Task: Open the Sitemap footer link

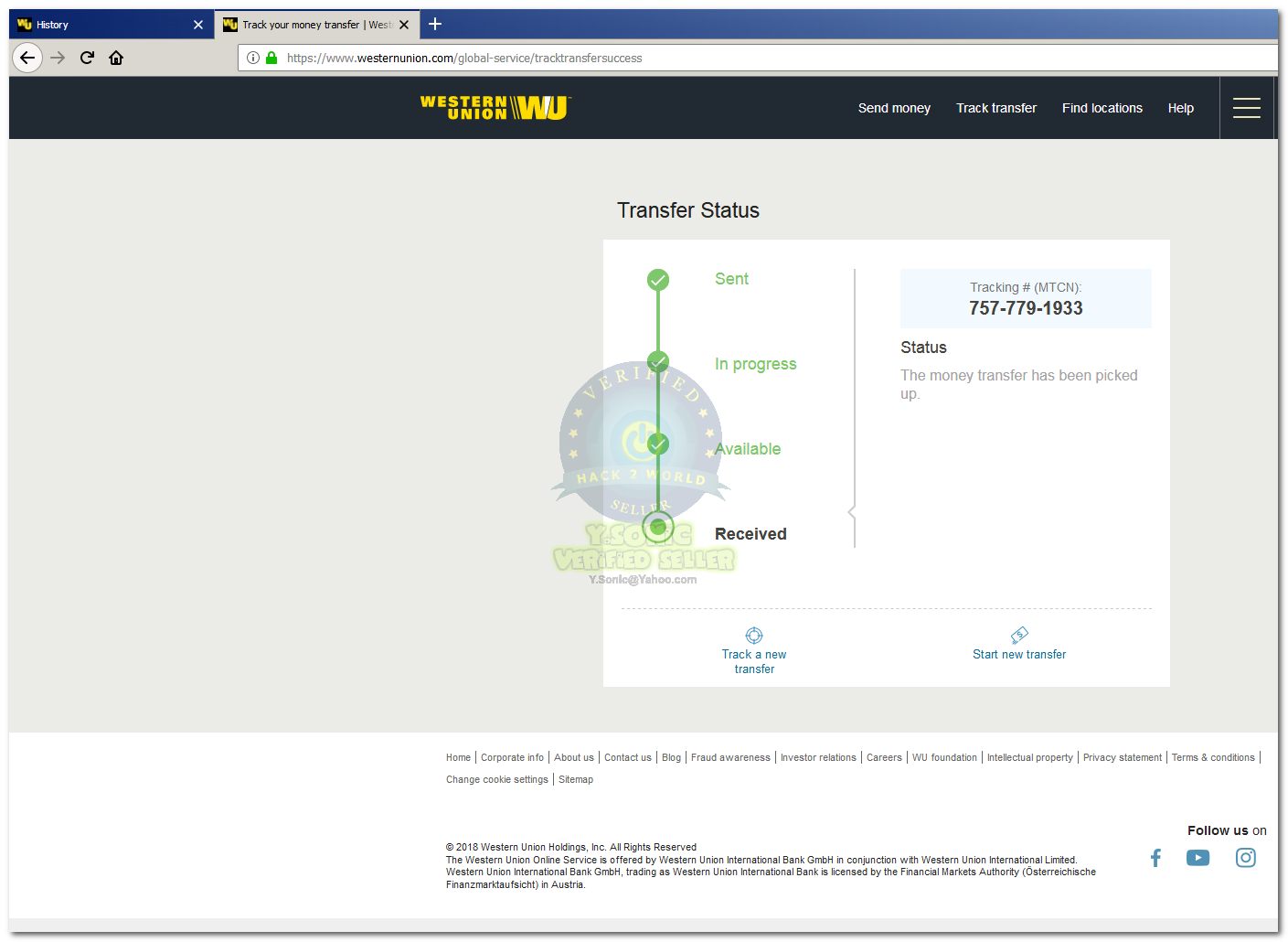Action: [x=576, y=779]
